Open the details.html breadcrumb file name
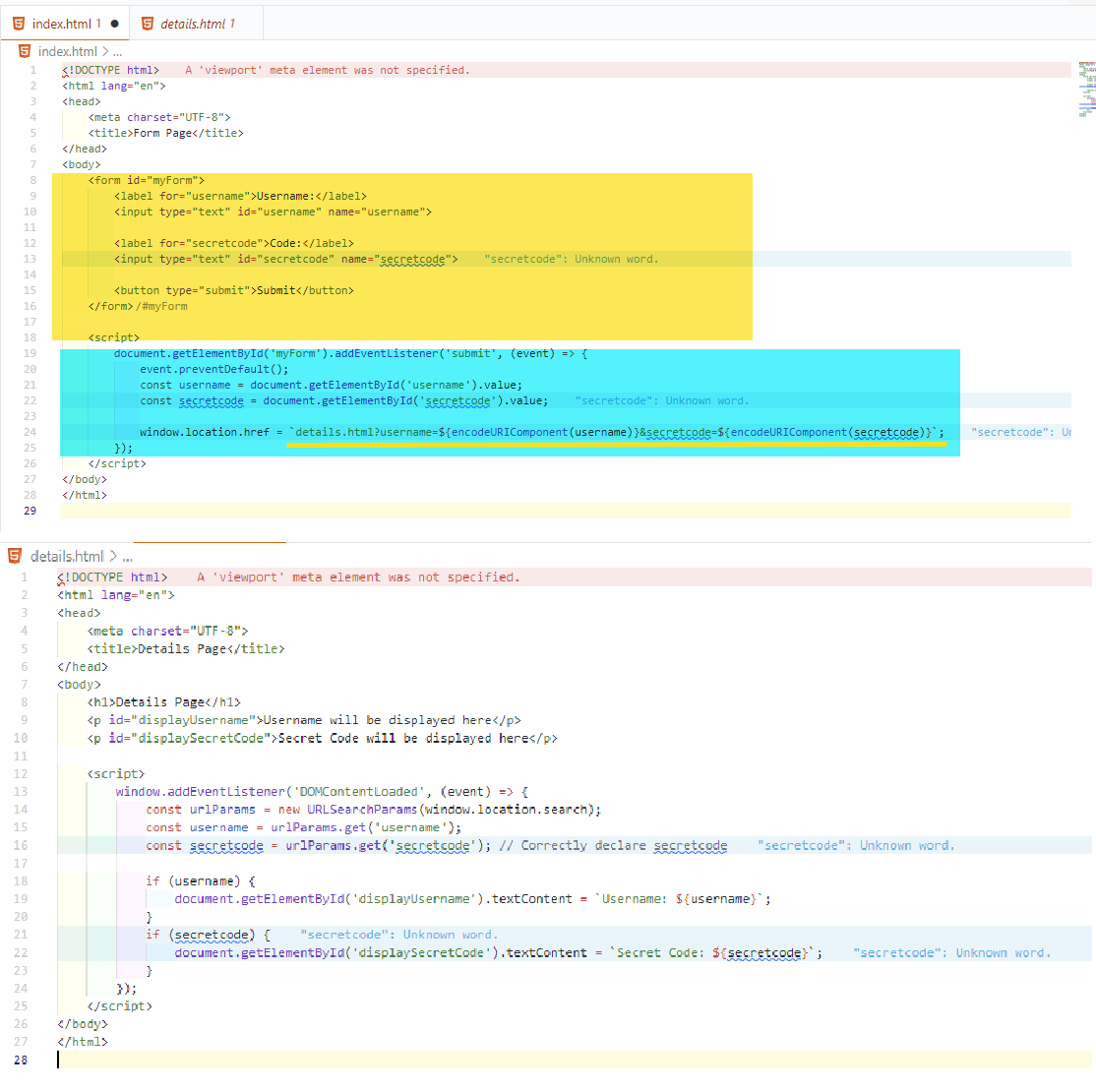 coord(67,556)
